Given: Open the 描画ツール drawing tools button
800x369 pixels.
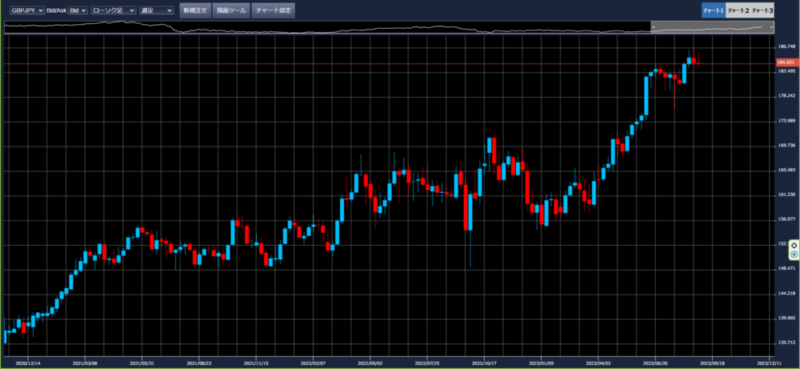Looking at the screenshot, I should pos(231,10).
